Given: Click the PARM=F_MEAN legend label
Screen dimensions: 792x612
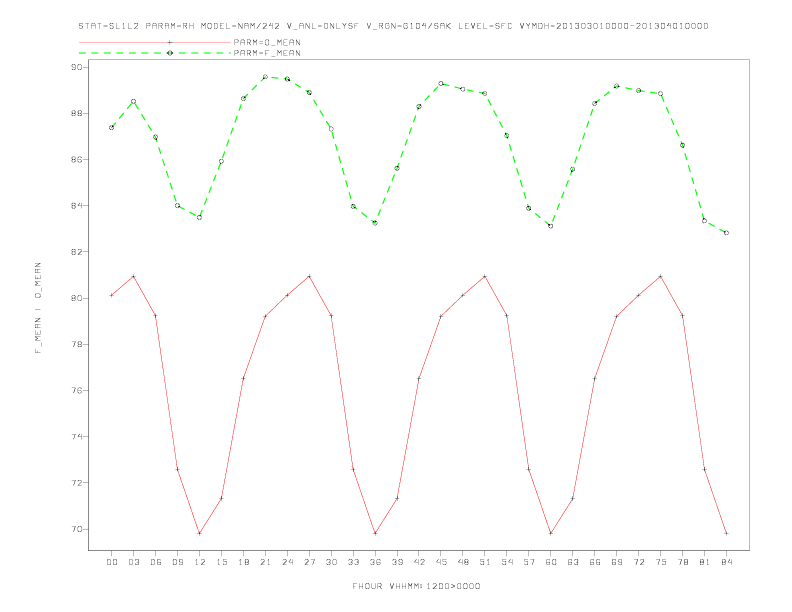Looking at the screenshot, I should point(267,53).
